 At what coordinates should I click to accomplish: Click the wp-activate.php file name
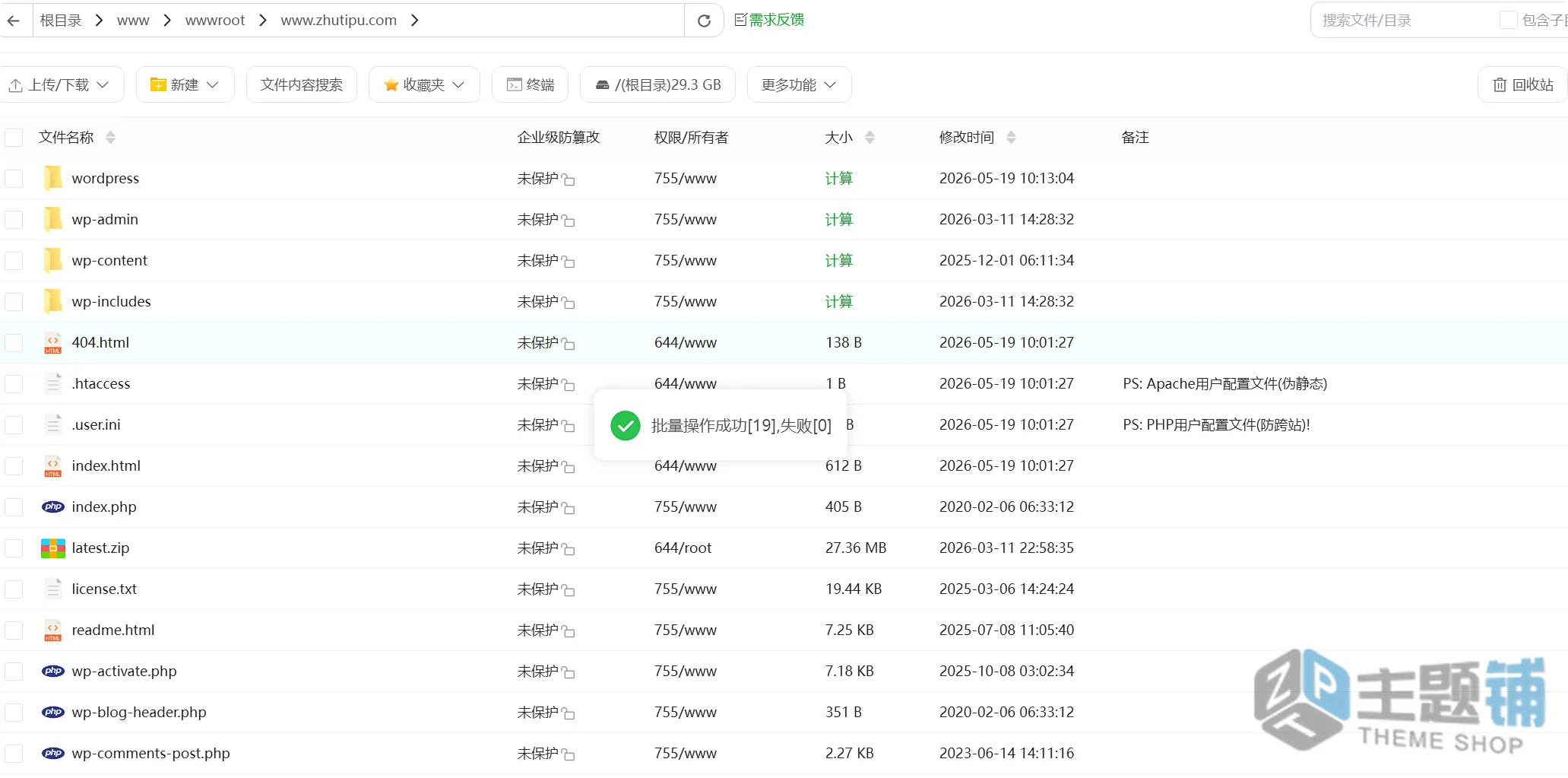pyautogui.click(x=125, y=671)
